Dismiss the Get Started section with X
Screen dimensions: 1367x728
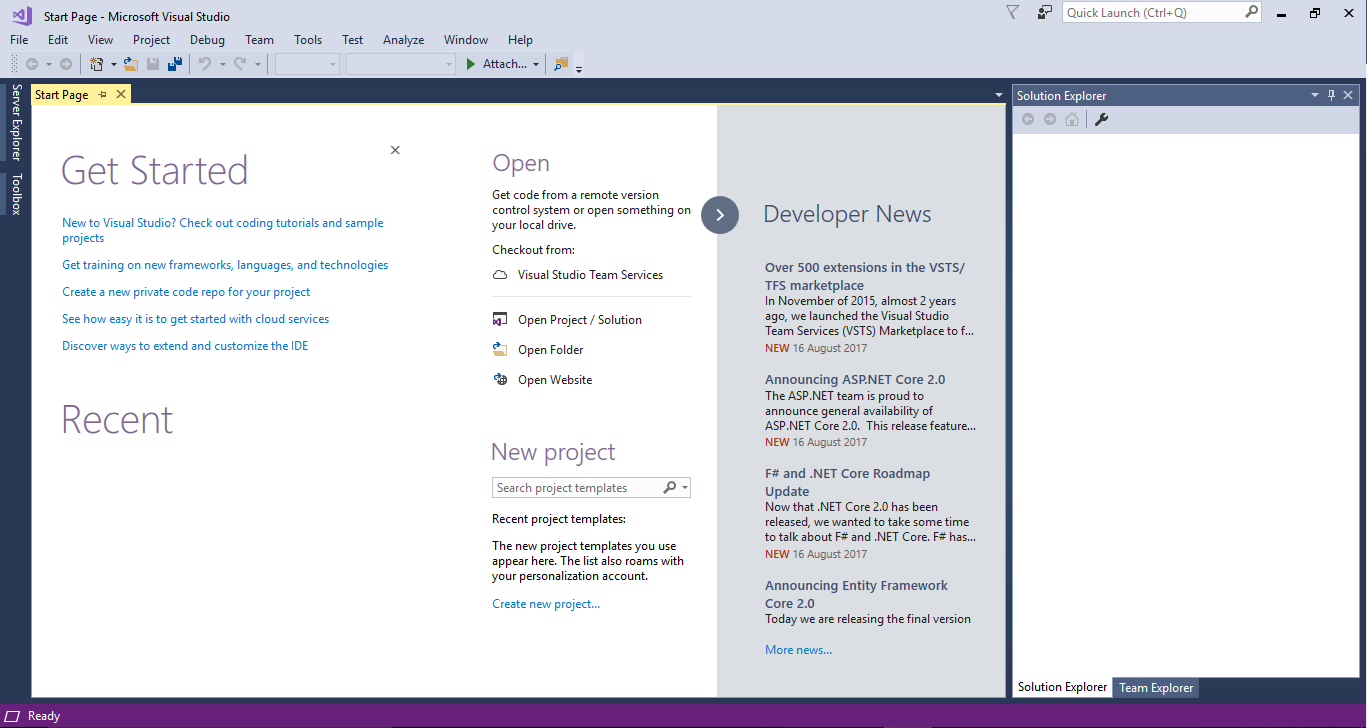pyautogui.click(x=395, y=150)
